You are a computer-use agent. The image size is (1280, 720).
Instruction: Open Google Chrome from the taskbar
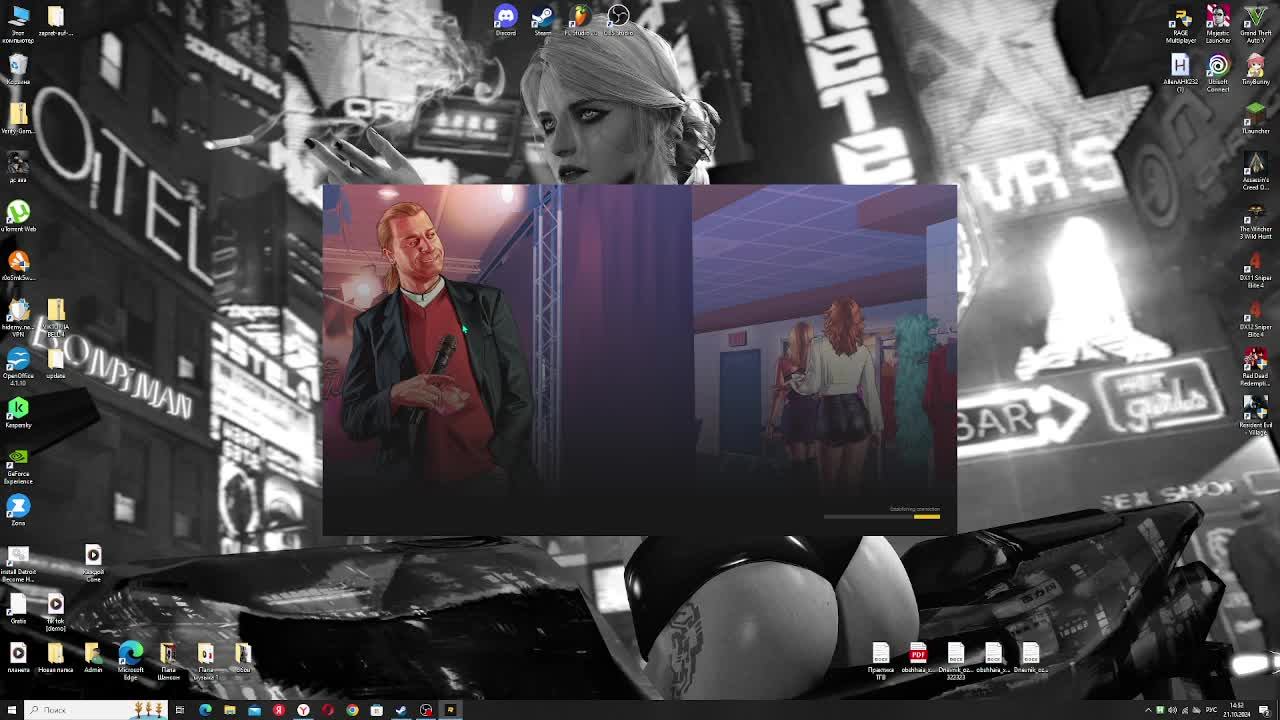(352, 710)
